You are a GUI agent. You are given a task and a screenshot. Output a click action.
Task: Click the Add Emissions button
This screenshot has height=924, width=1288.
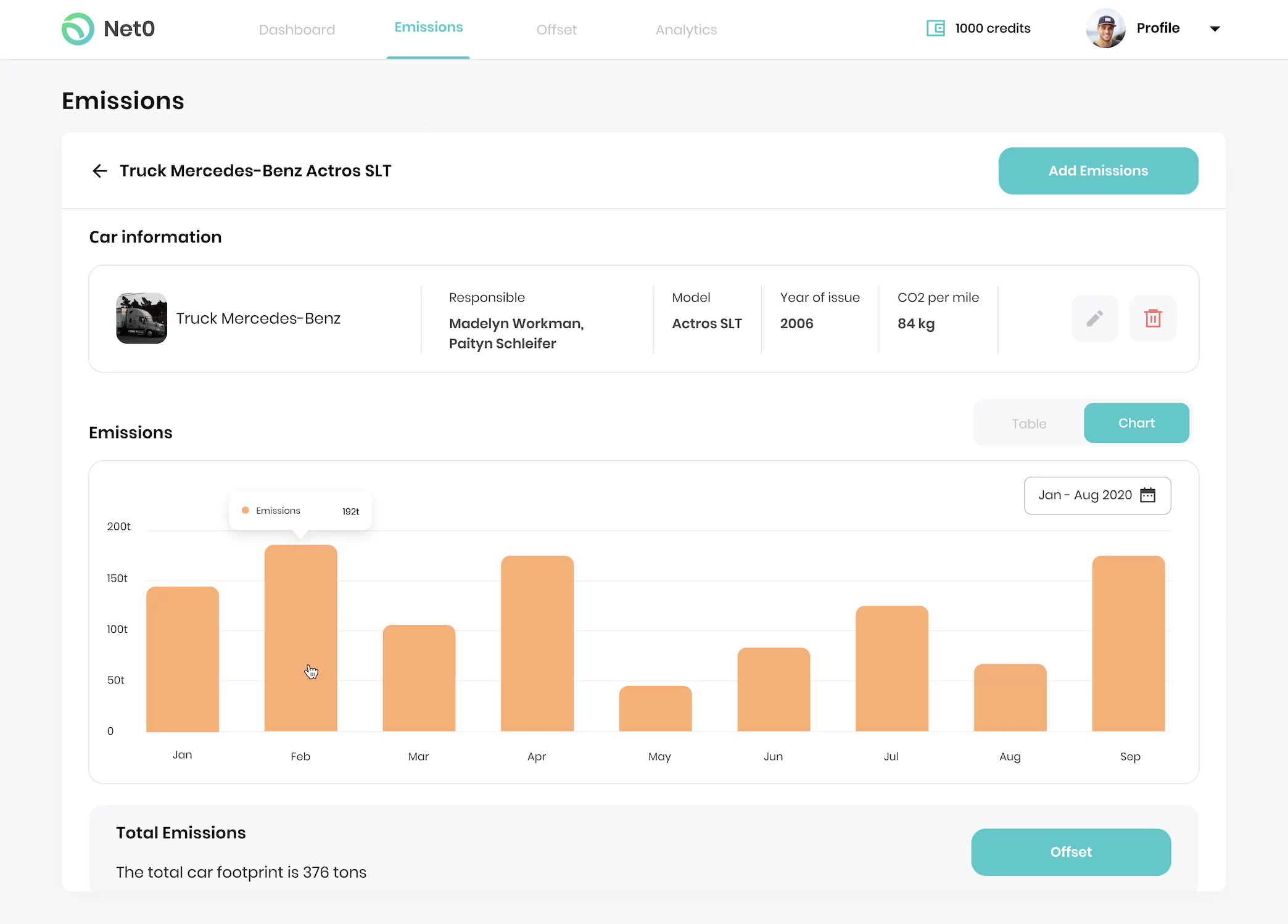tap(1098, 171)
